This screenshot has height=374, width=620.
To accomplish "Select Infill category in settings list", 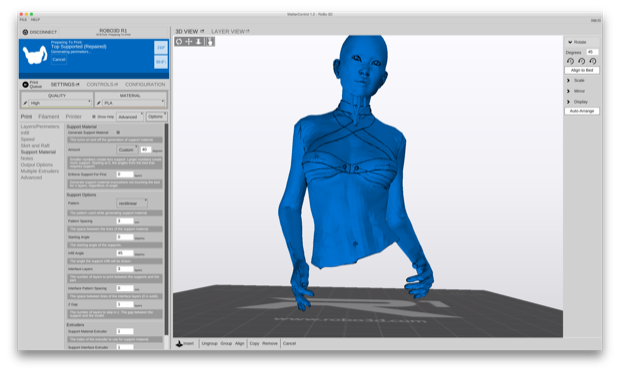I will [x=25, y=133].
